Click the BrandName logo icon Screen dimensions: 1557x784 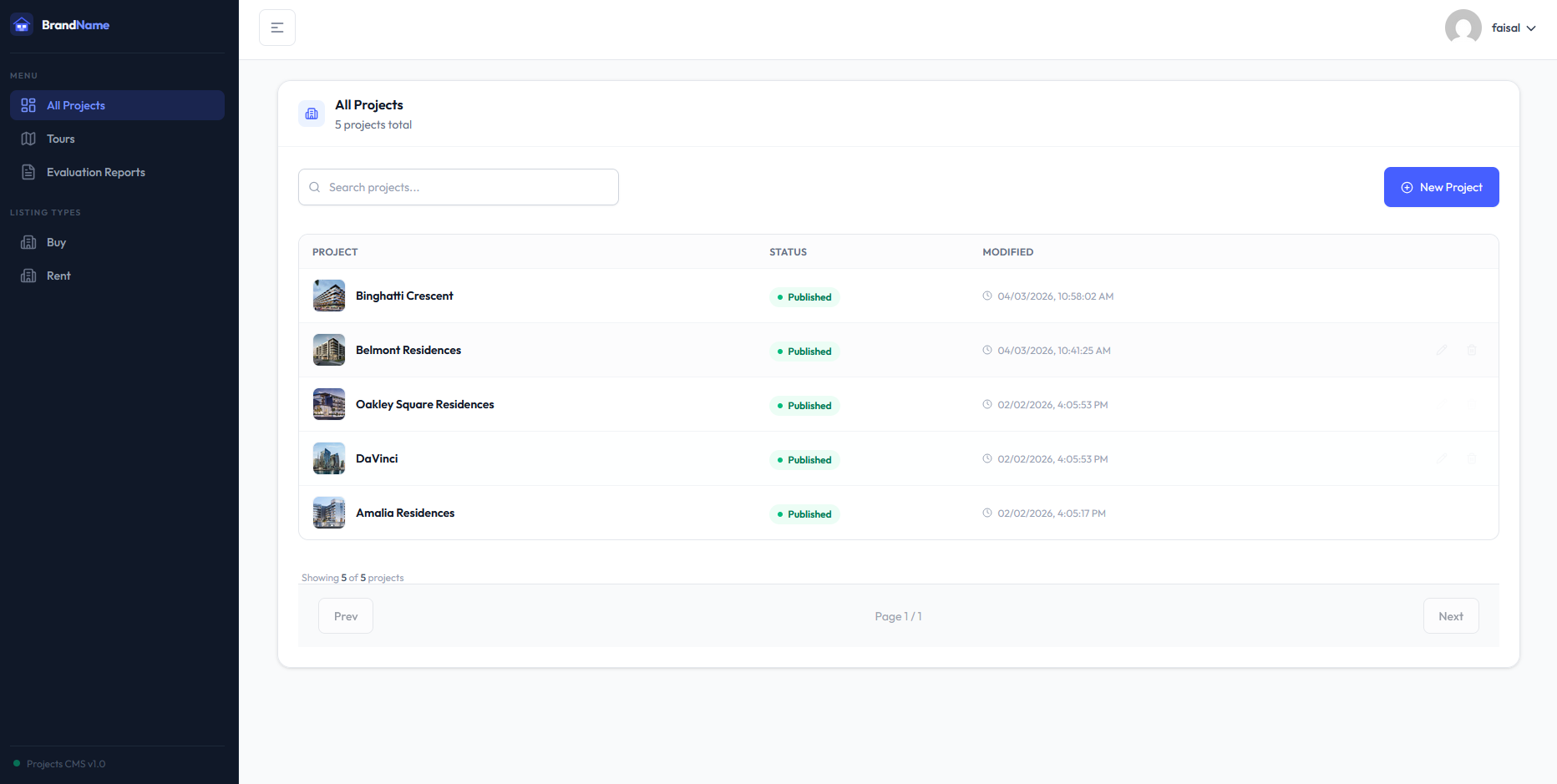(x=22, y=25)
